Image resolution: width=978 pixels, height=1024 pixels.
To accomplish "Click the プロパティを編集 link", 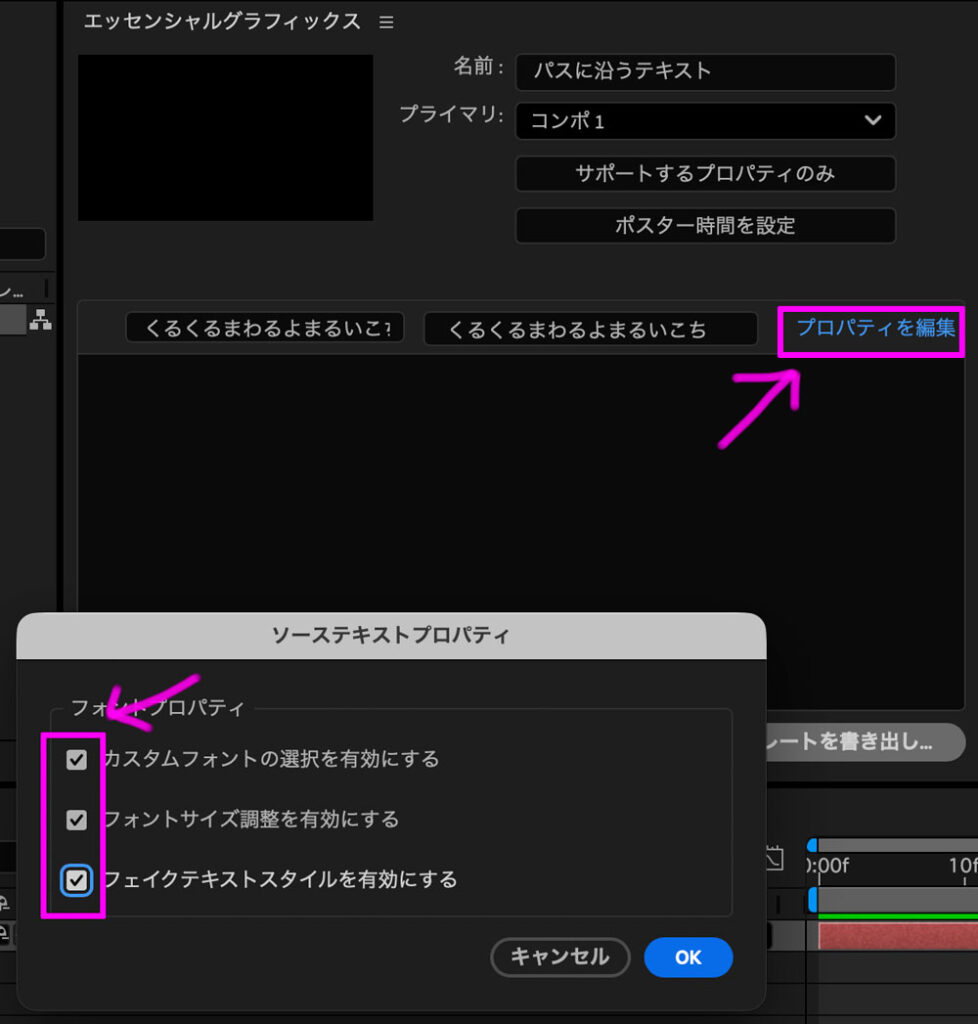I will (x=871, y=328).
